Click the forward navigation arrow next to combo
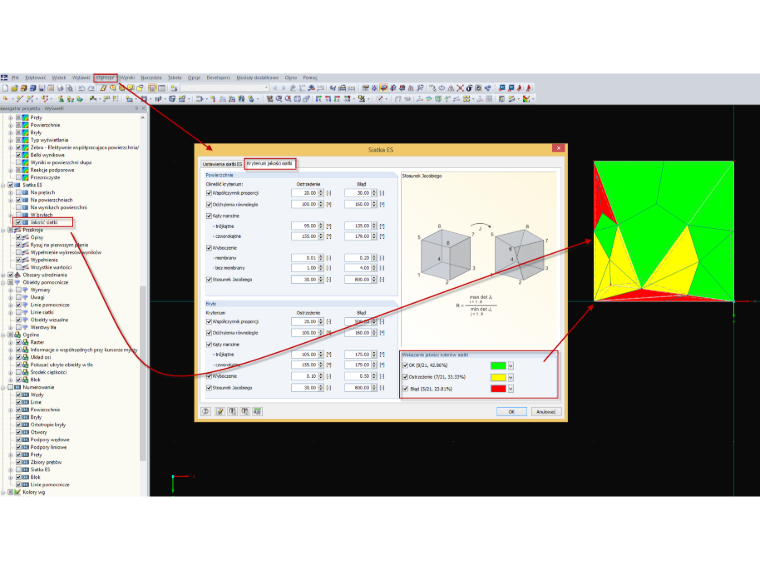 coord(284,88)
